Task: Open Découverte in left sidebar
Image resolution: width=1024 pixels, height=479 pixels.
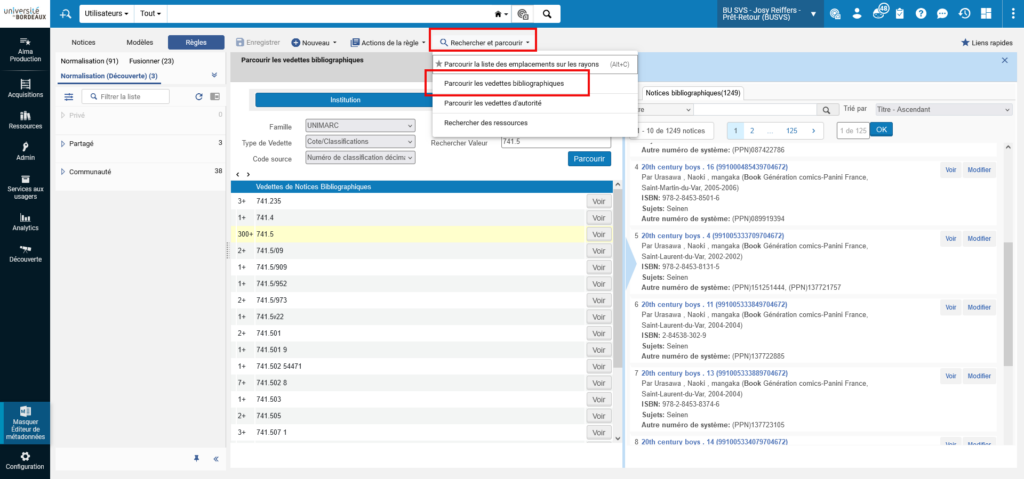Action: [25, 254]
